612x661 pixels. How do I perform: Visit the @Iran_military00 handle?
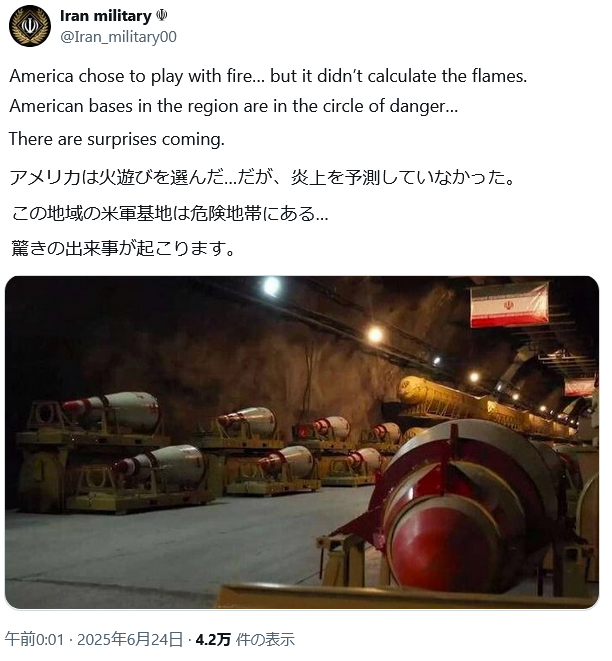(118, 37)
